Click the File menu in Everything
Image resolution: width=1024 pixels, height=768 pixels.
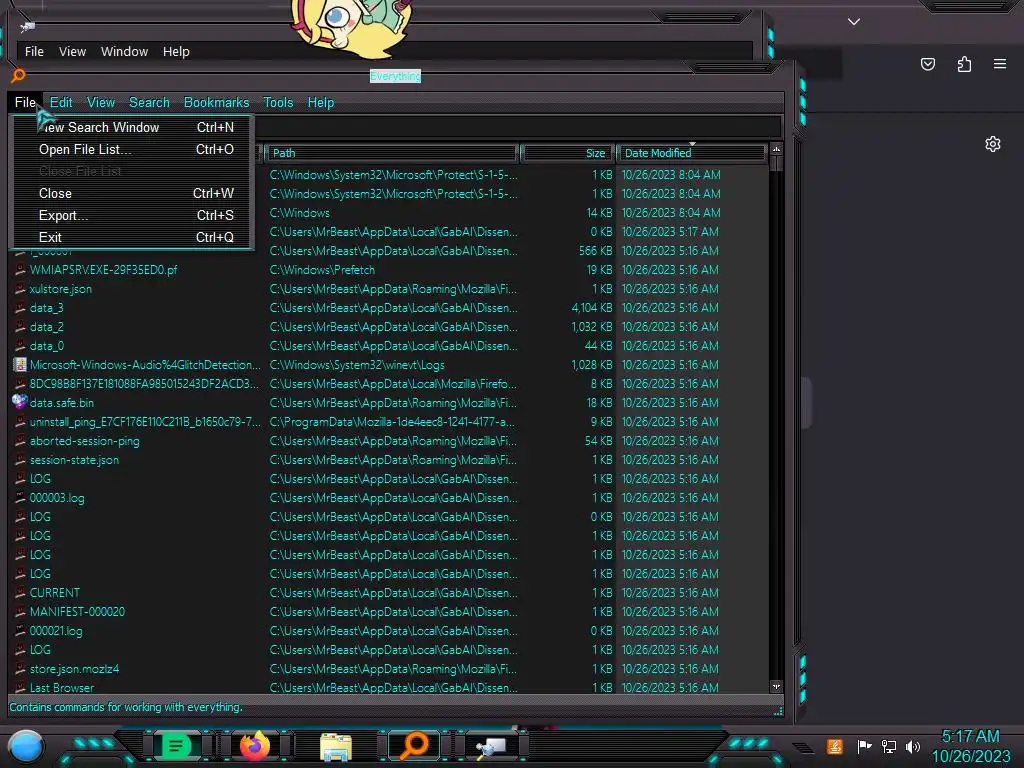click(25, 103)
